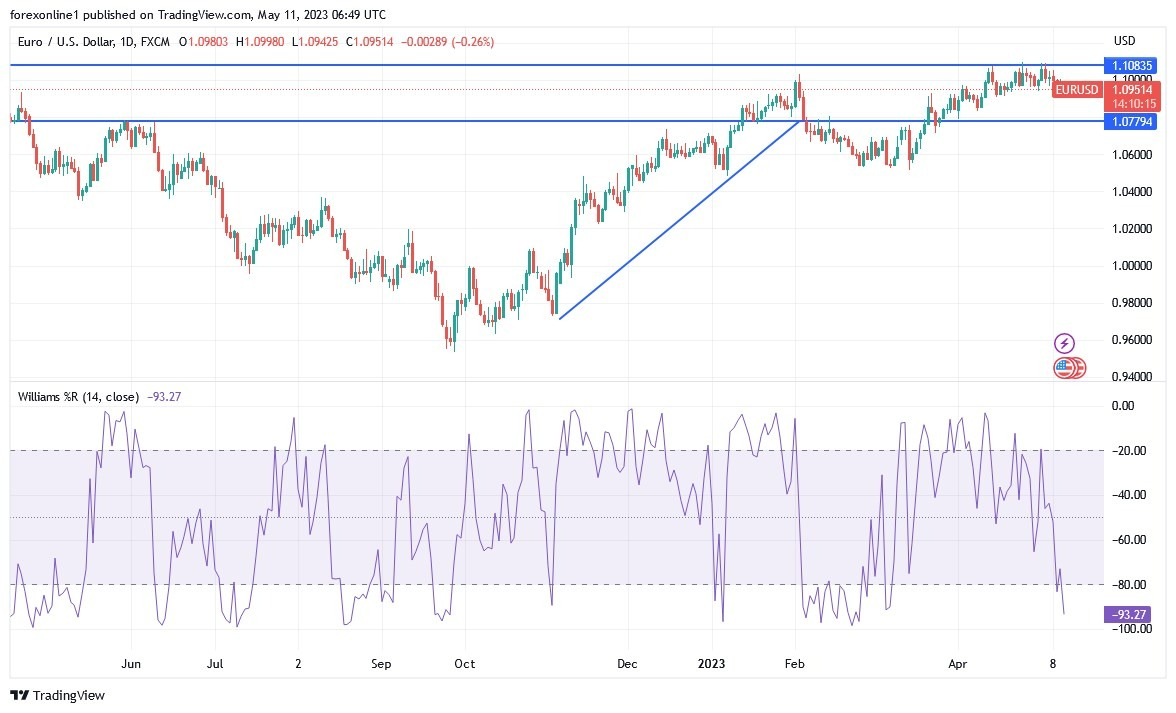This screenshot has height=713, width=1176.
Task: Click the purple lightning trade icon on chart
Action: coord(1066,343)
